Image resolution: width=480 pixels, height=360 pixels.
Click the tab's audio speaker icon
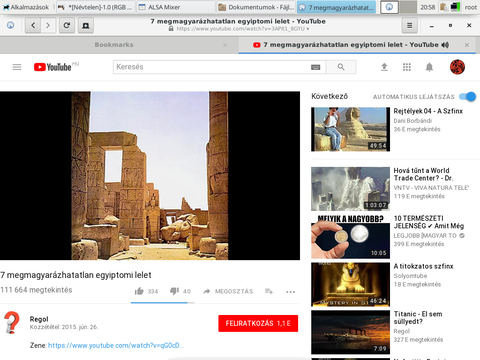coord(445,45)
